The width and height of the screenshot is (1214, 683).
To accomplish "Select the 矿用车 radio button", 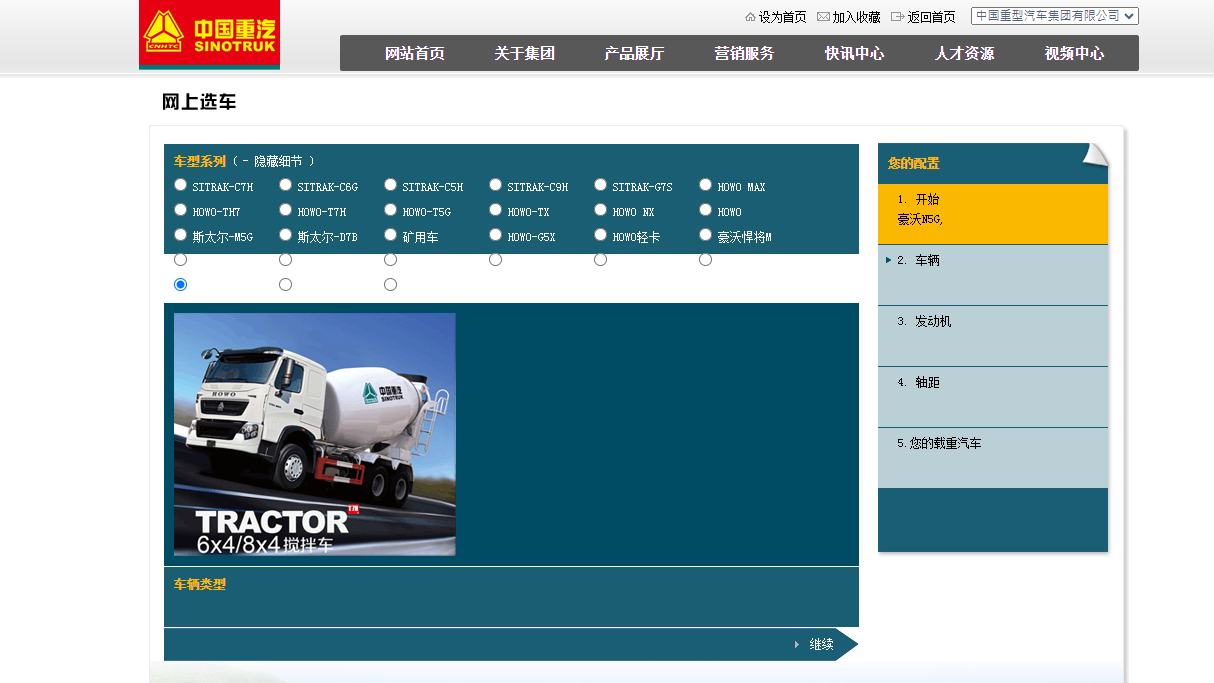I will pyautogui.click(x=390, y=235).
